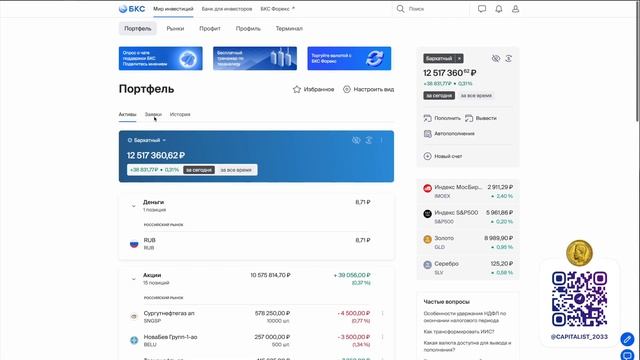Open the Бархатный account dropdown
Viewport: 640px width, 360px height.
[x=147, y=140]
